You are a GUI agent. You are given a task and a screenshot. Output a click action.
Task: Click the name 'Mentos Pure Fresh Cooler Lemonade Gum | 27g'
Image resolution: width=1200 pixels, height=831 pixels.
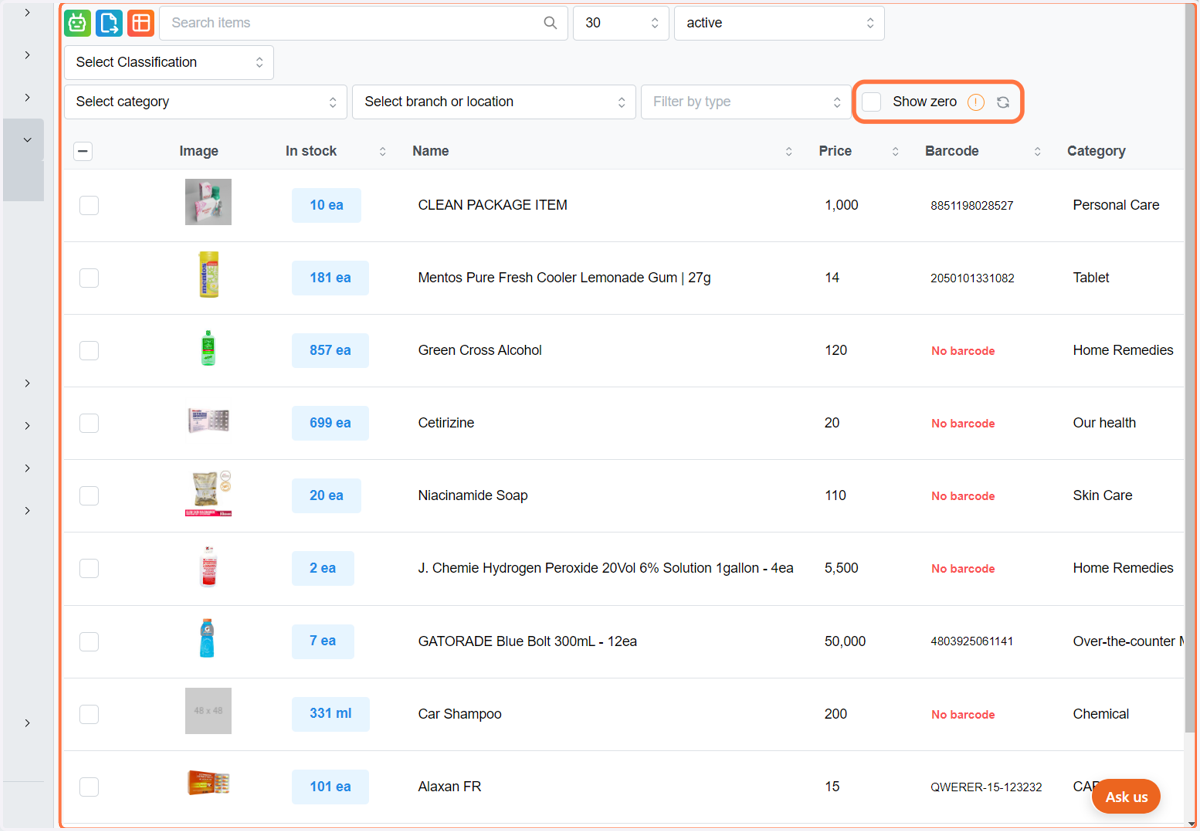(x=564, y=278)
